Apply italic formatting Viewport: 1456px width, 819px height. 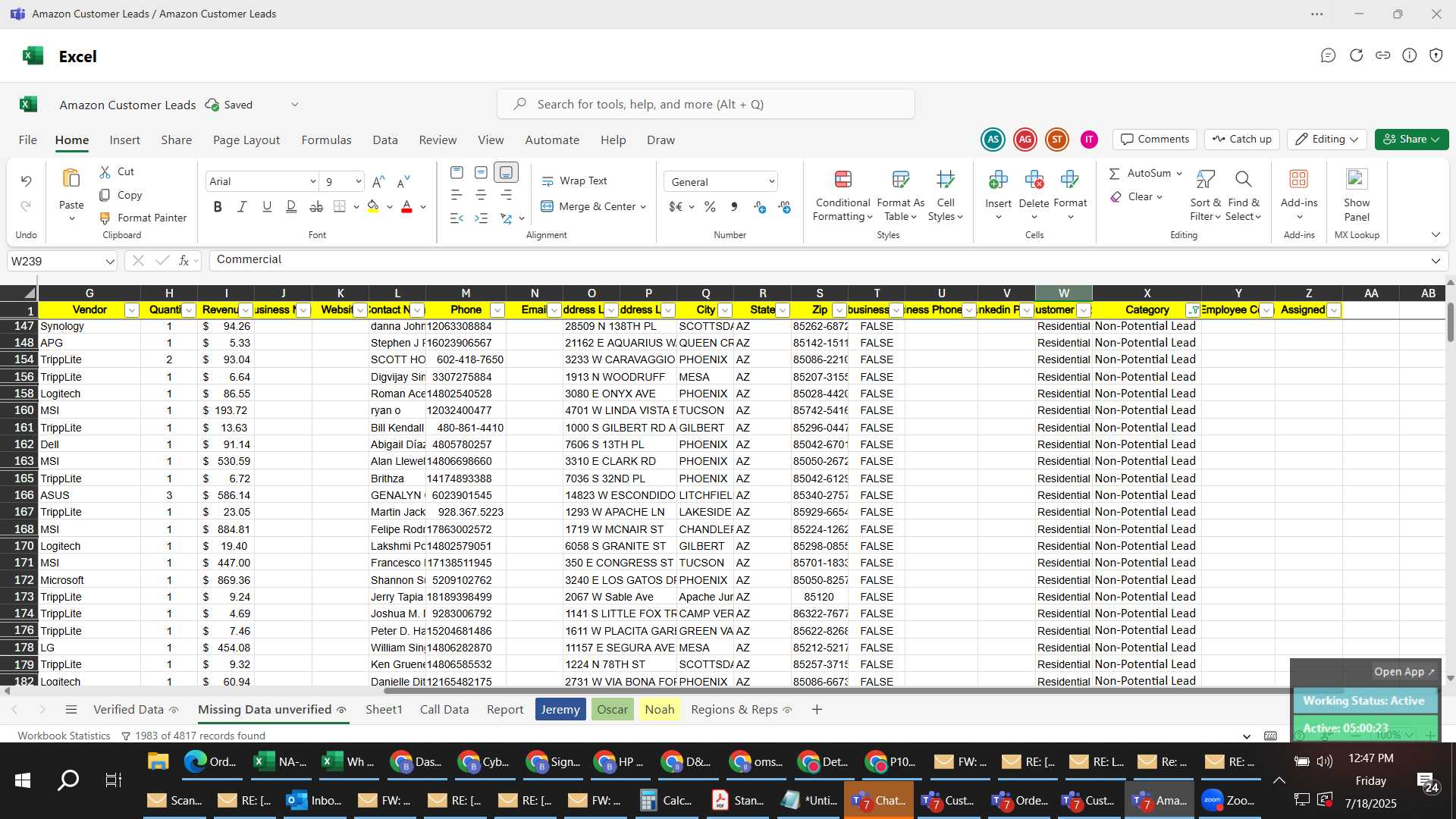[x=242, y=206]
